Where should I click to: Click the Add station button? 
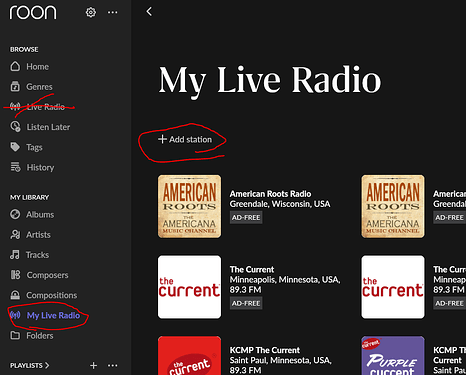[x=185, y=139]
